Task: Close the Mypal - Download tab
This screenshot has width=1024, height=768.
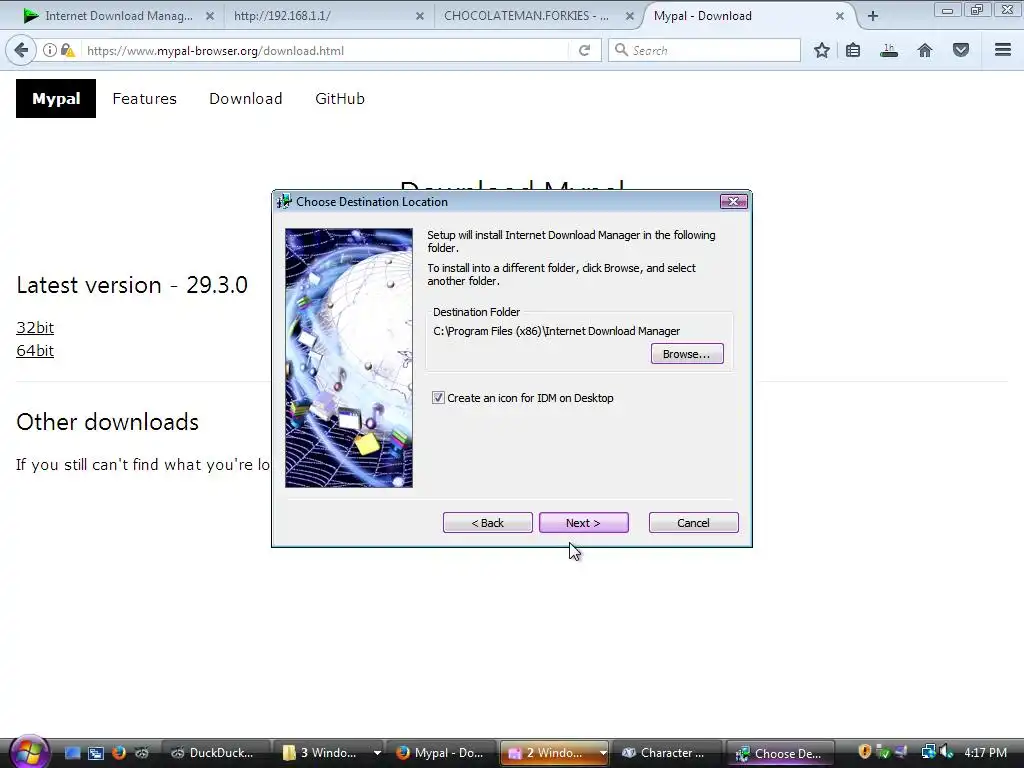Action: (840, 16)
